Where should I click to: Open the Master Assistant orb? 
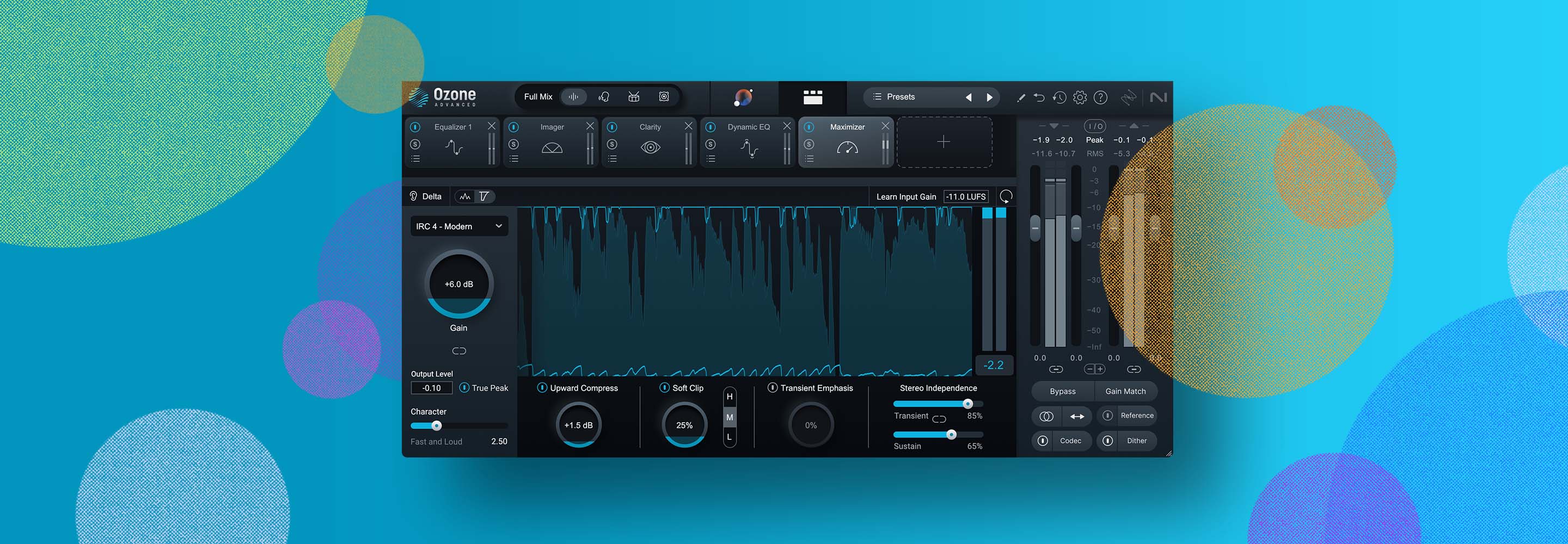(743, 97)
